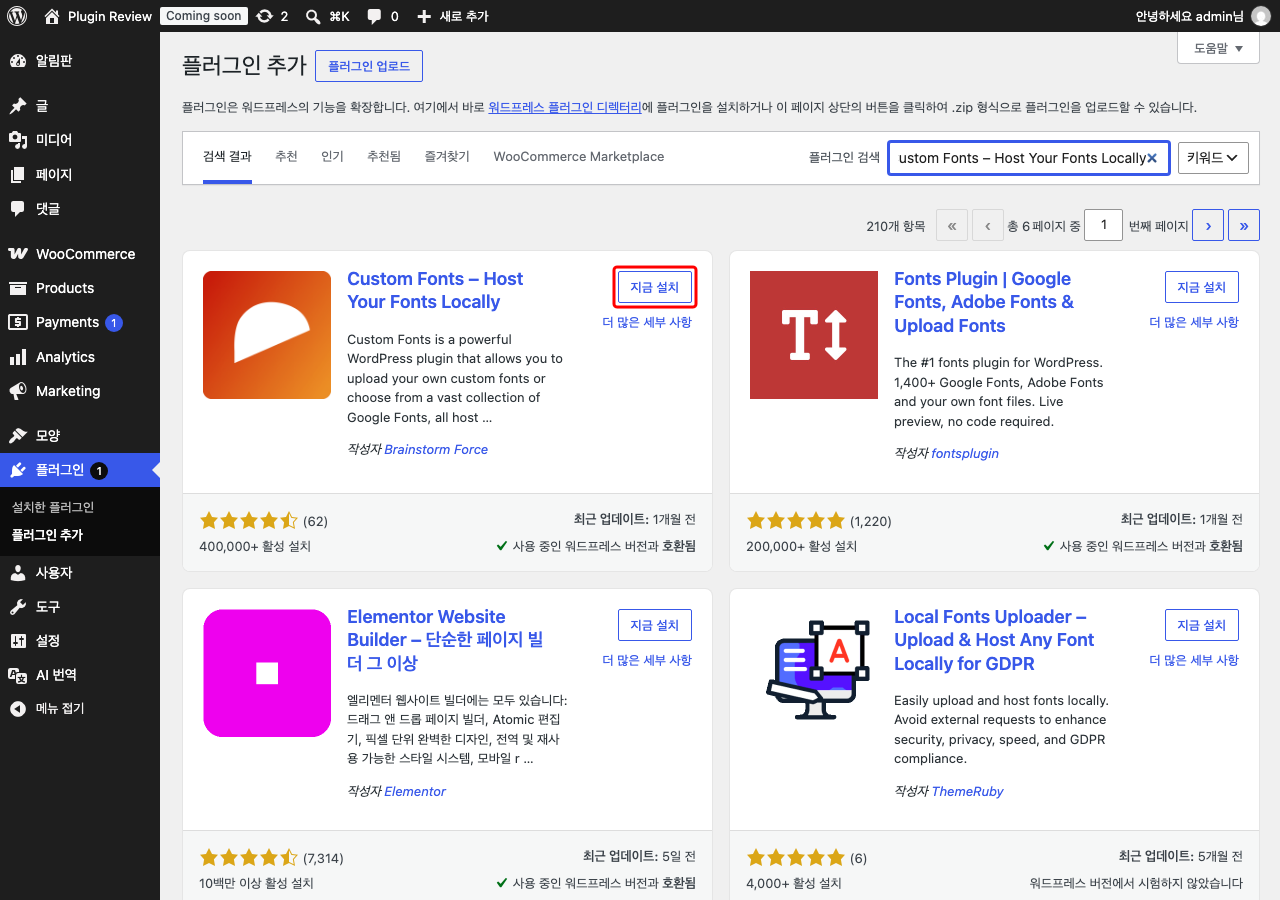Open the search magnifier in admin bar
The height and width of the screenshot is (900, 1280).
[x=313, y=16]
